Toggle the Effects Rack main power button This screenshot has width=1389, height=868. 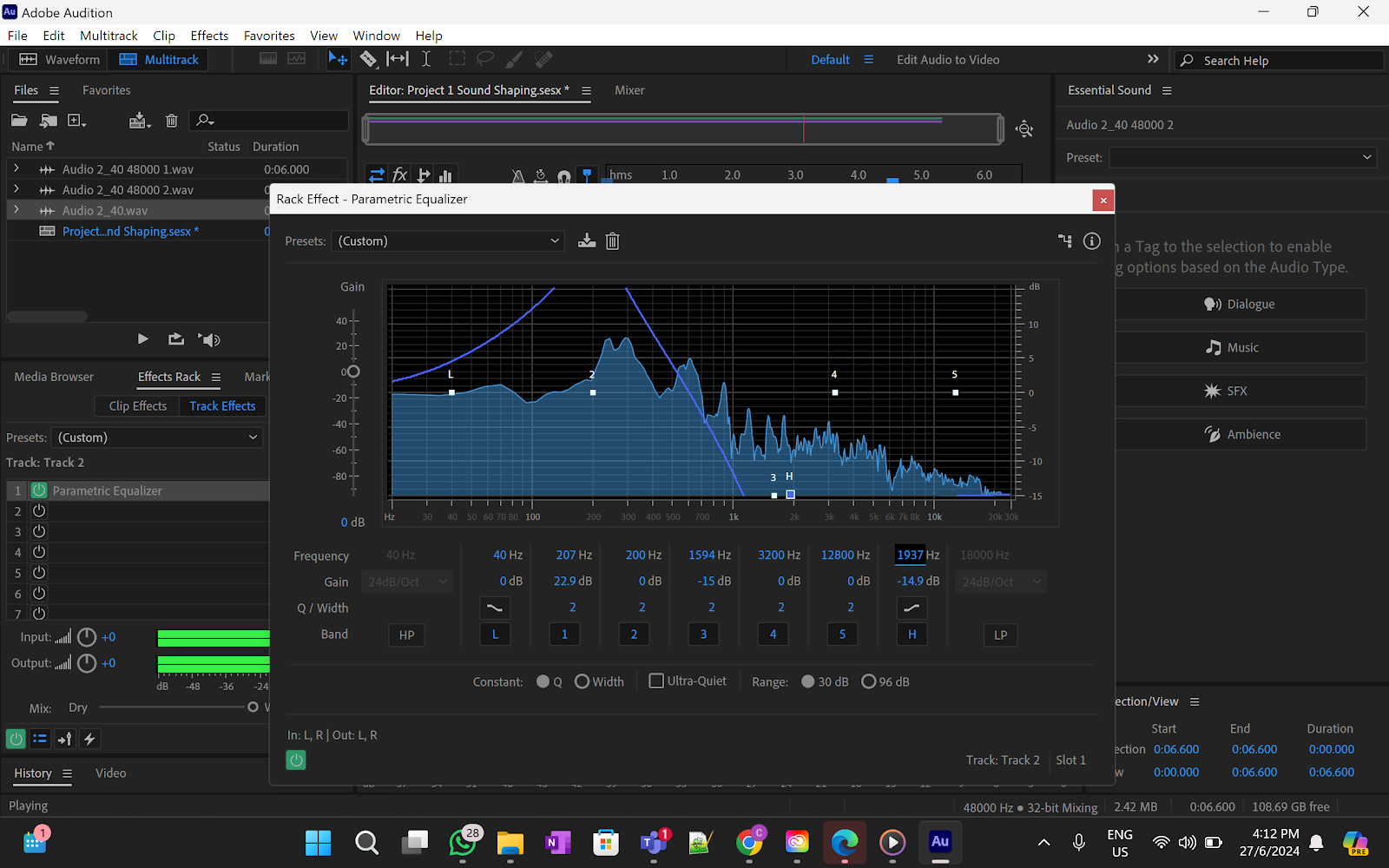[x=16, y=739]
